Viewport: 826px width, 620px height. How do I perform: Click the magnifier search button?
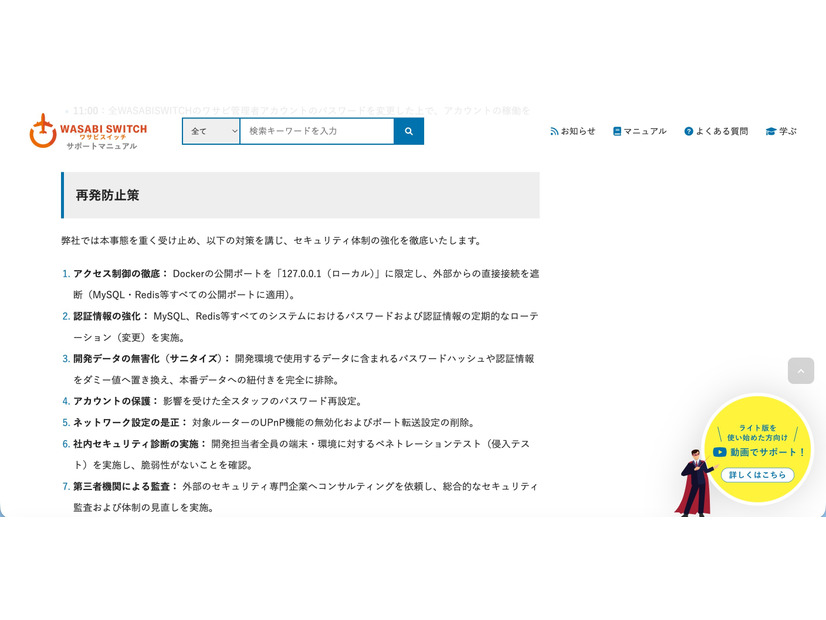pyautogui.click(x=409, y=131)
